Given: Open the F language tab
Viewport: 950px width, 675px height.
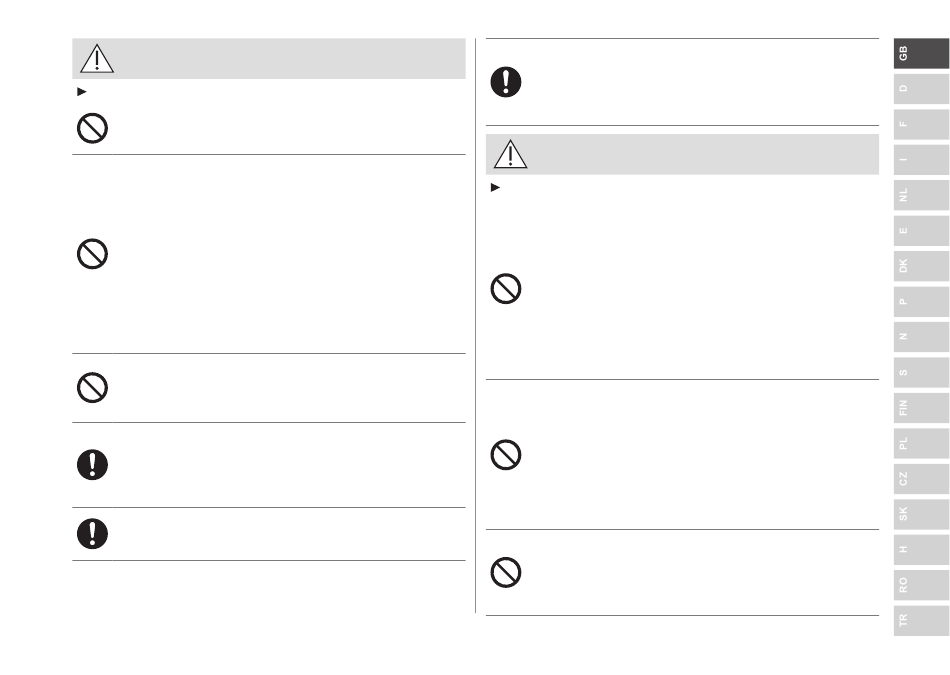Looking at the screenshot, I should coord(921,124).
